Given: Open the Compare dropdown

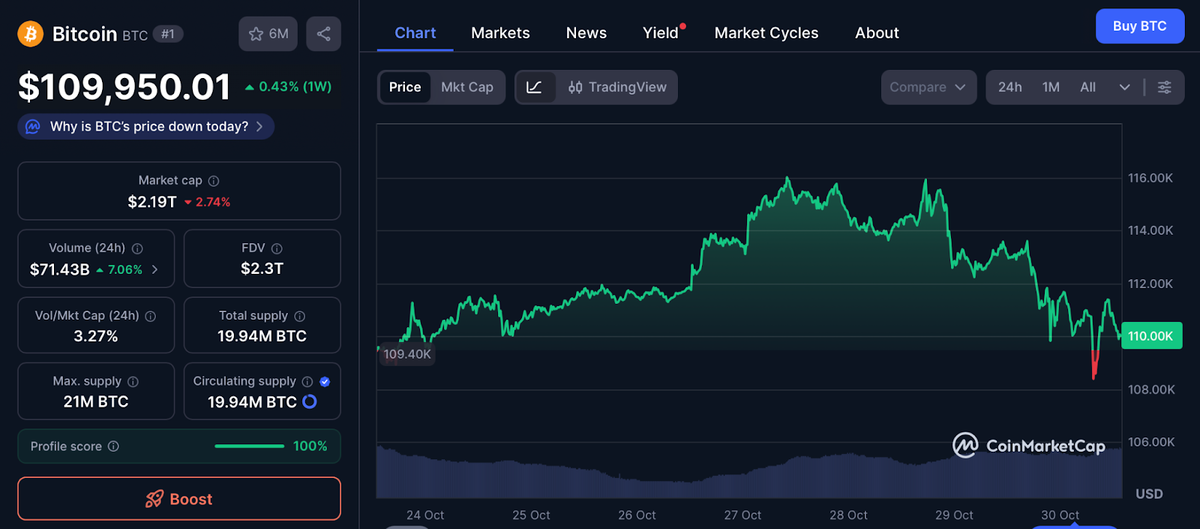Looking at the screenshot, I should click(x=928, y=87).
